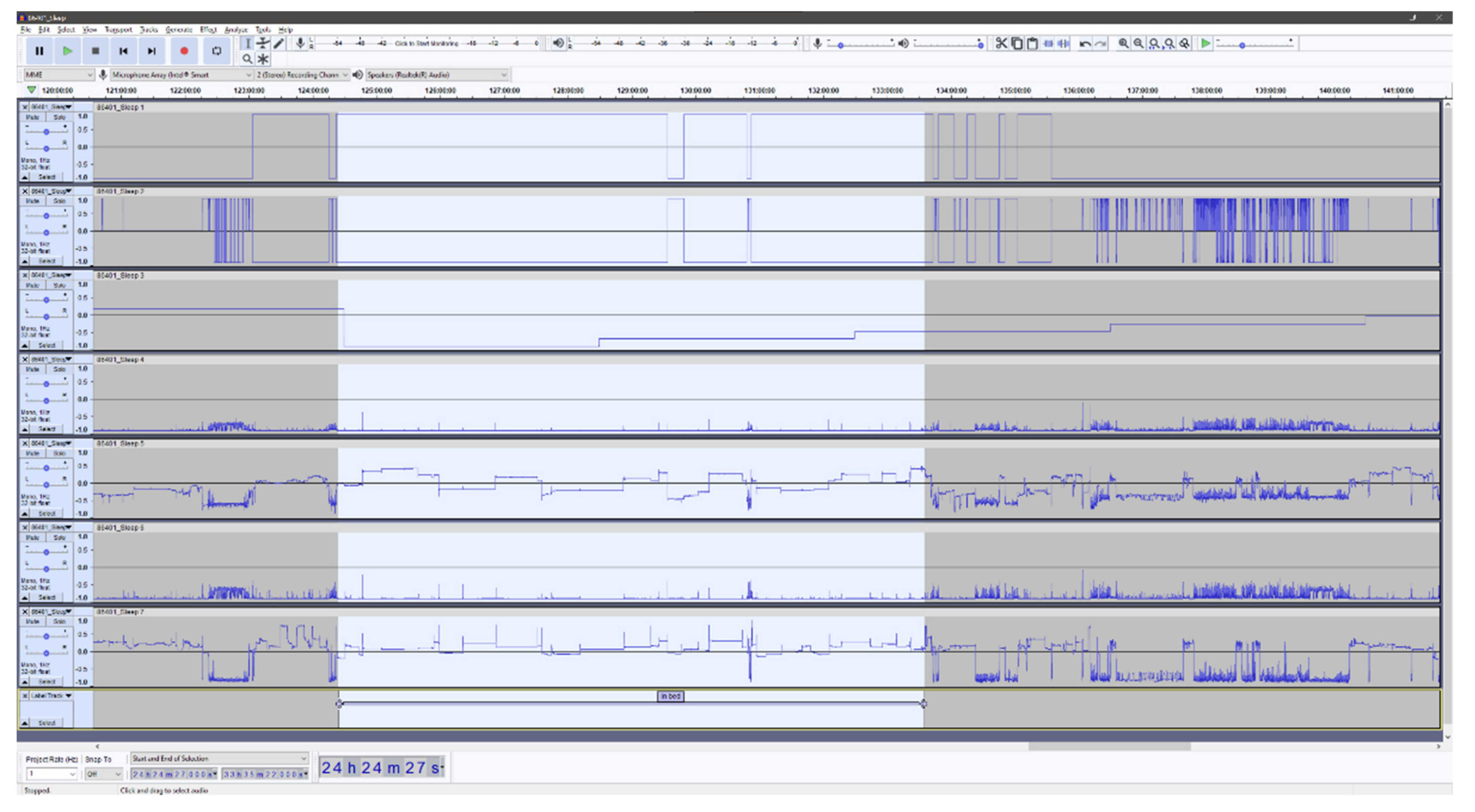Screen dimensions: 1475x812
Task: Open the MME audio host dropdown
Action: point(57,75)
